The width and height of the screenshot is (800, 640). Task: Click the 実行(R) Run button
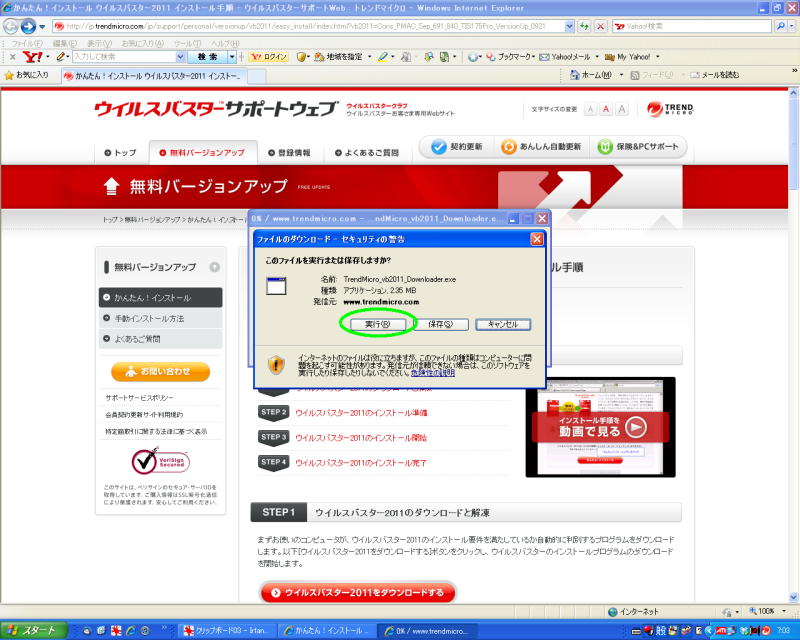pos(378,324)
